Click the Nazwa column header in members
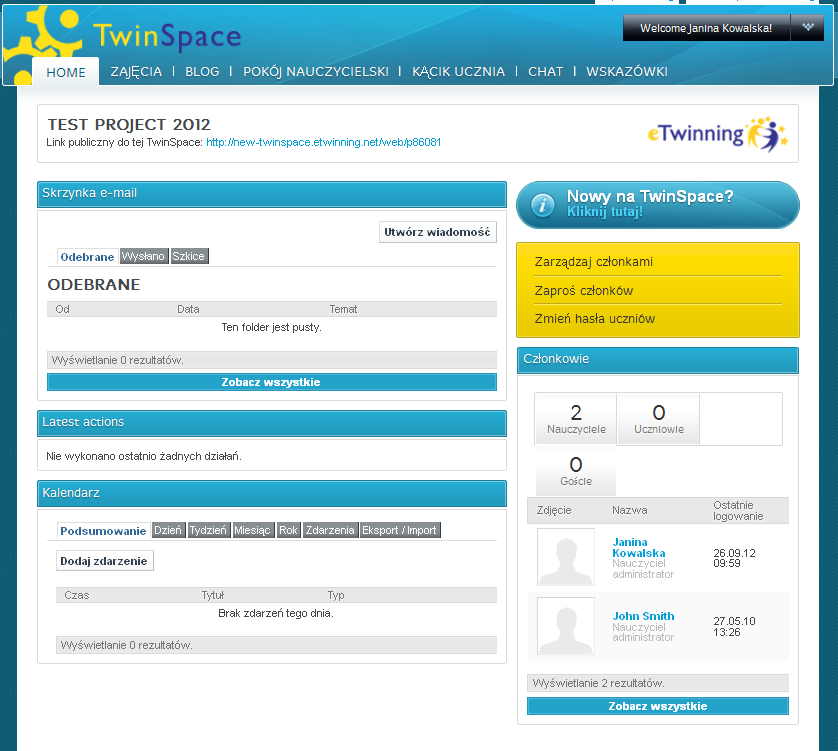Screen dimensions: 838x751 pyautogui.click(x=630, y=510)
